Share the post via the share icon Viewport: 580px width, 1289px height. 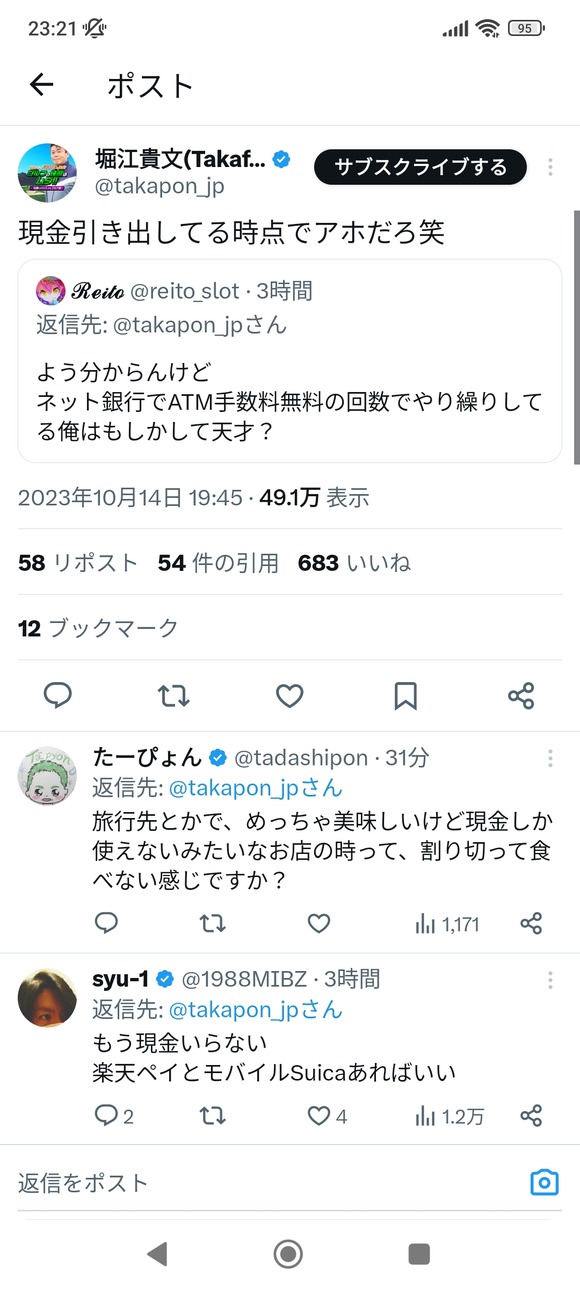521,695
